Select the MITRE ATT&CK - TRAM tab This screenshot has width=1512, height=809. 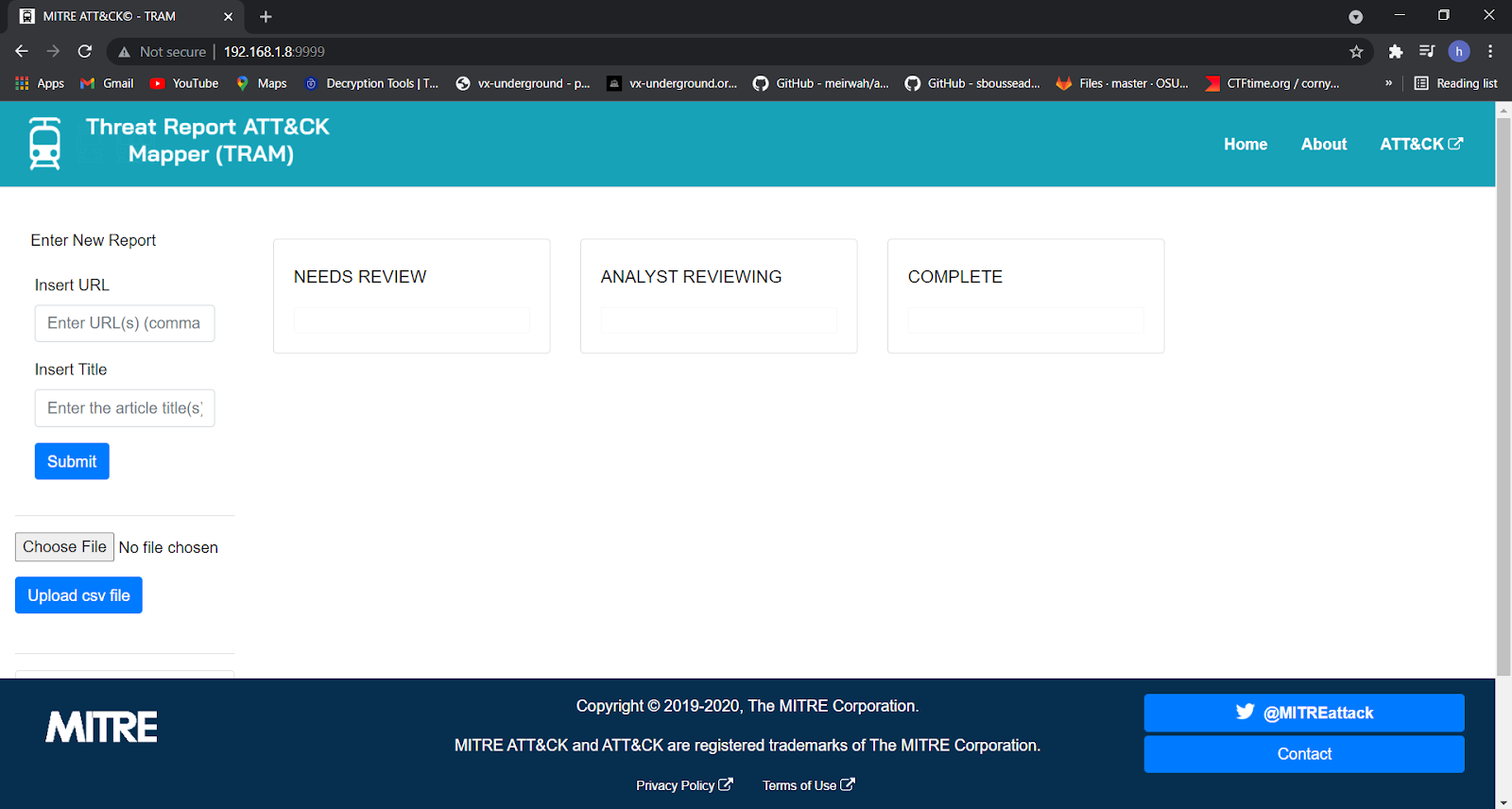pyautogui.click(x=124, y=17)
